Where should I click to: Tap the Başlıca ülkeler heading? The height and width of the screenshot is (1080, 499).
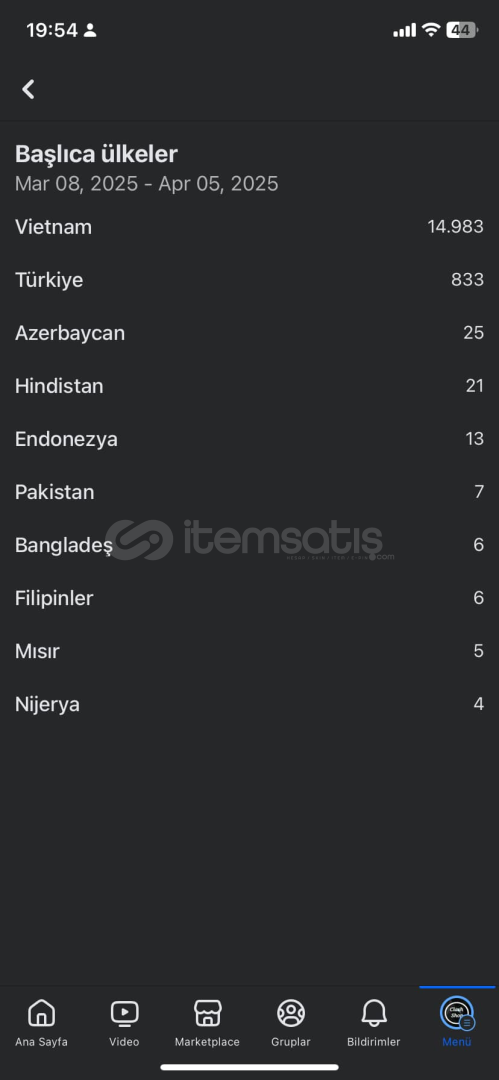point(96,154)
